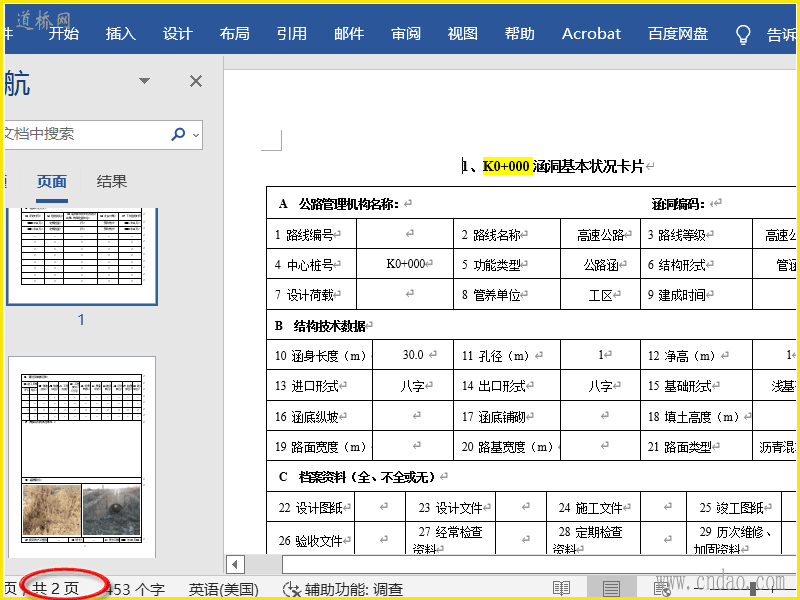This screenshot has height=600, width=800.
Task: Click the 工区 value cell
Action: click(601, 294)
